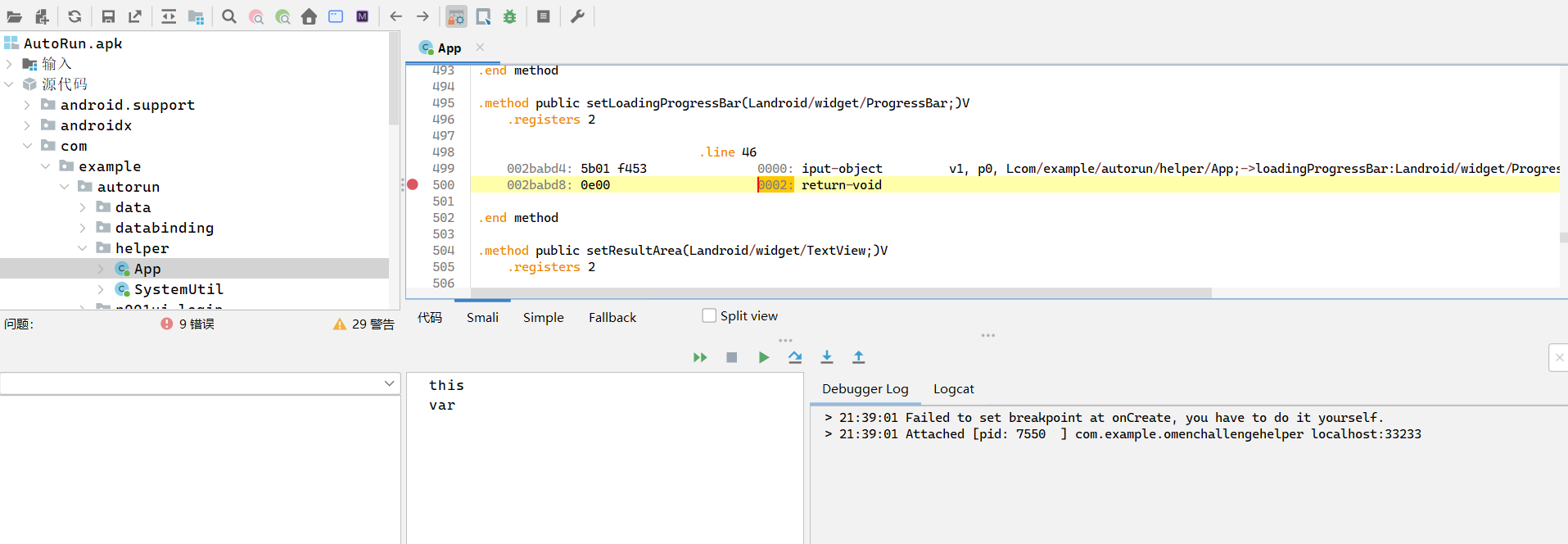The image size is (1568, 544).
Task: Toggle the deobfuscation icon
Action: pyautogui.click(x=456, y=16)
